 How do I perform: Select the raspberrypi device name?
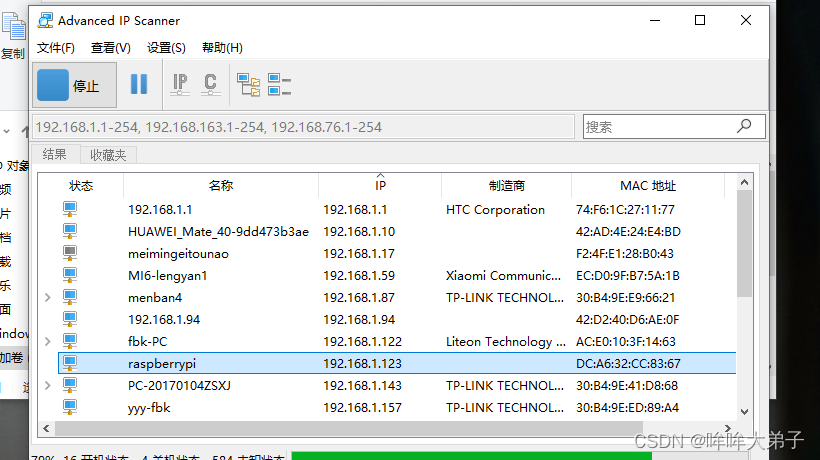(x=162, y=364)
